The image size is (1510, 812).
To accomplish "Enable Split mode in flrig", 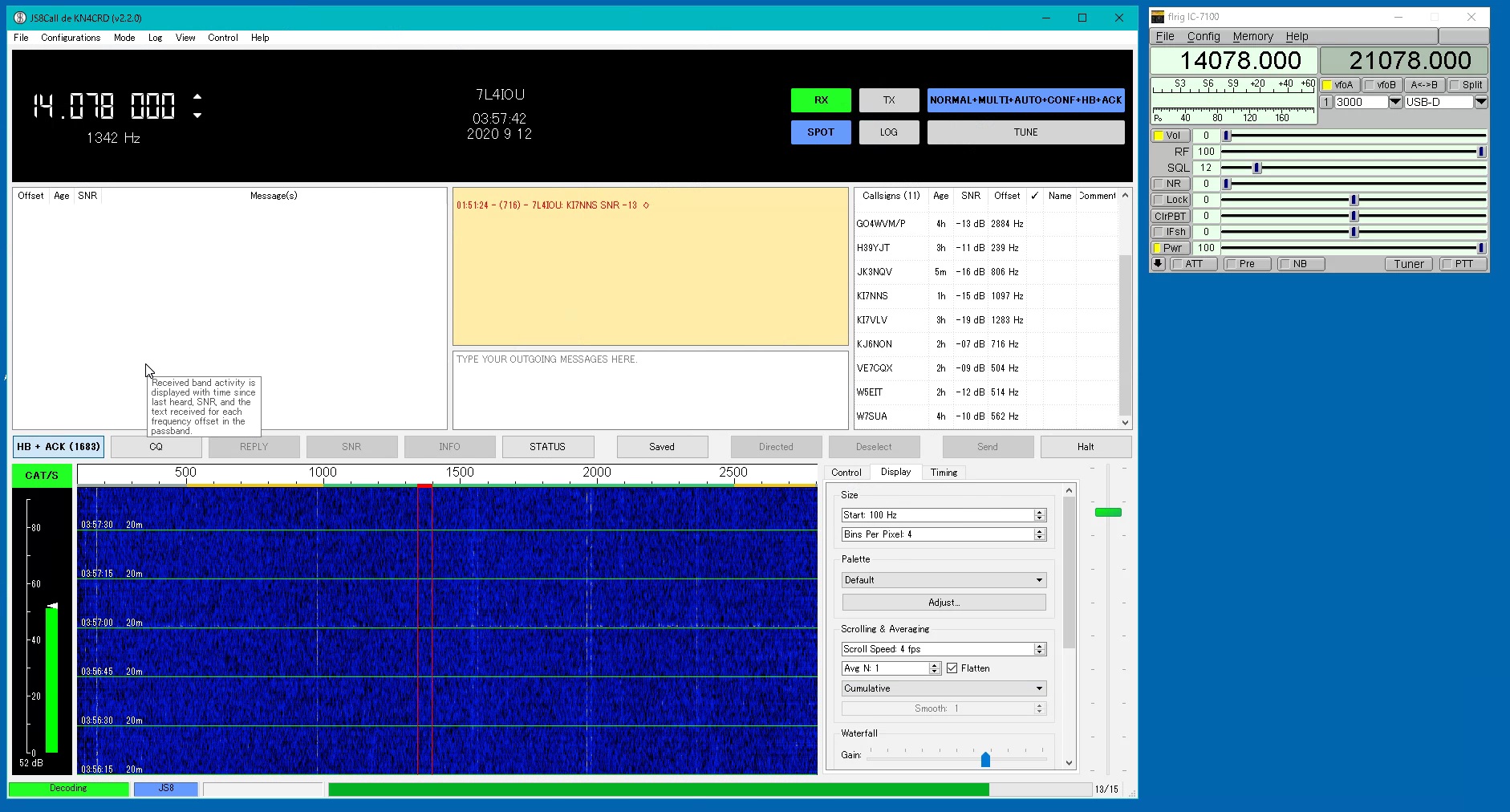I will click(x=1467, y=85).
